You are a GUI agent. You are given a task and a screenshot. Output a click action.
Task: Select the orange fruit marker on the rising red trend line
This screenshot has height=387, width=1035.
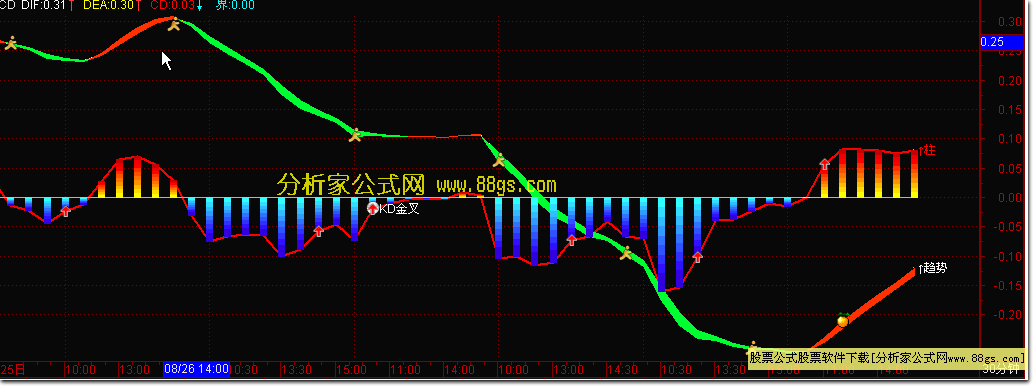coord(842,320)
